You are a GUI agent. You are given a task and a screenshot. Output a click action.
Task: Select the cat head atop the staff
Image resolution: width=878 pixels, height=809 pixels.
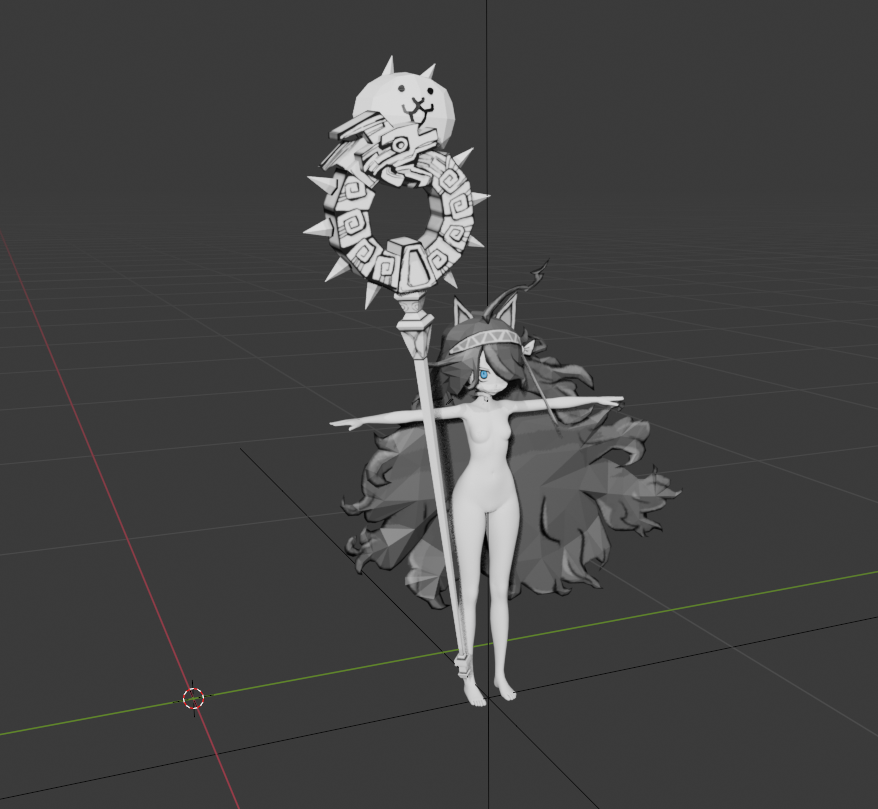[x=405, y=106]
